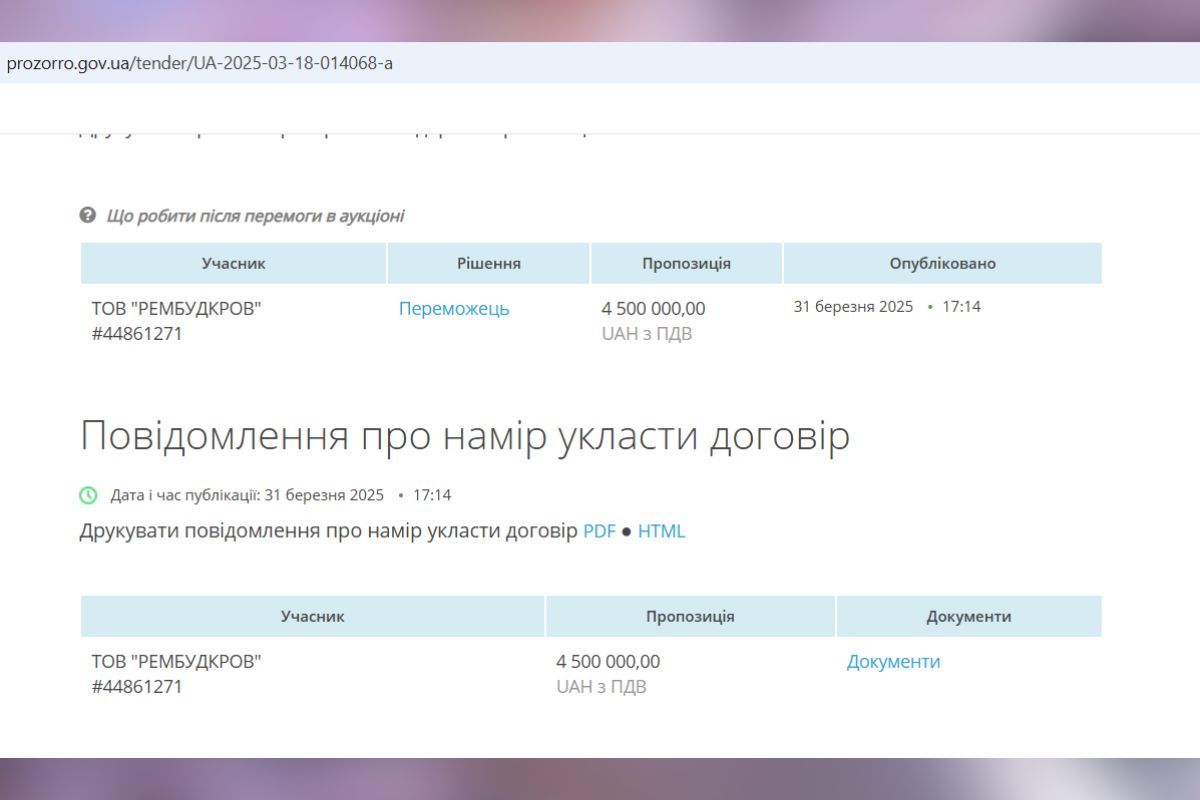
Task: Open the Документи link in participant row
Action: [x=893, y=662]
